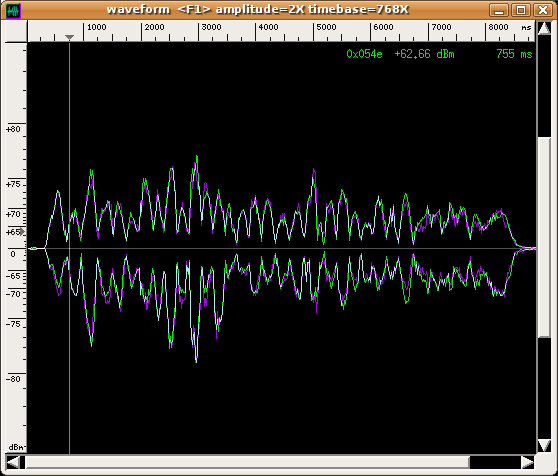Click the +62.66 dBm readout text

click(424, 54)
